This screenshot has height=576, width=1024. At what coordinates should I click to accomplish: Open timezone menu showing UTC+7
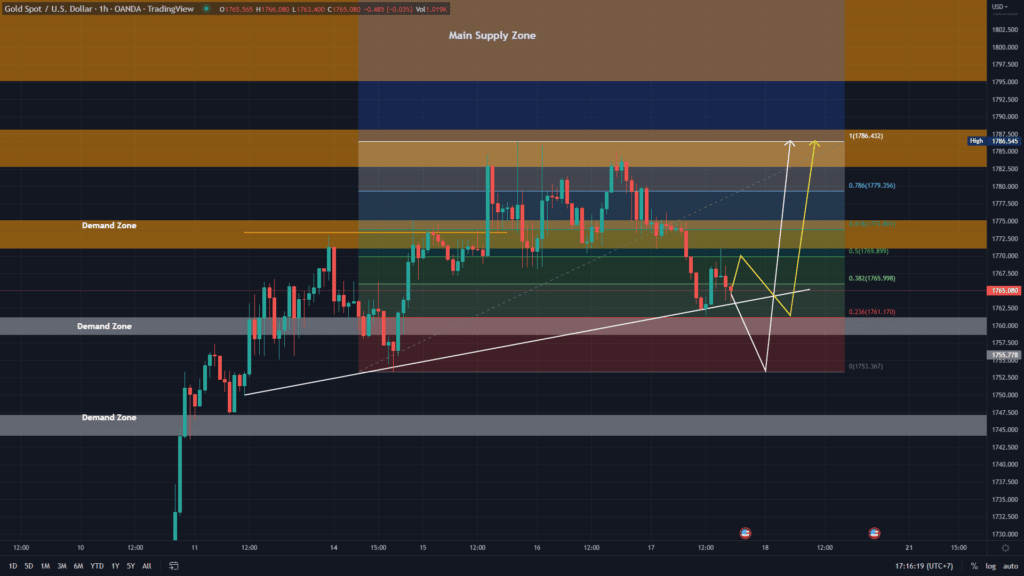(x=928, y=566)
